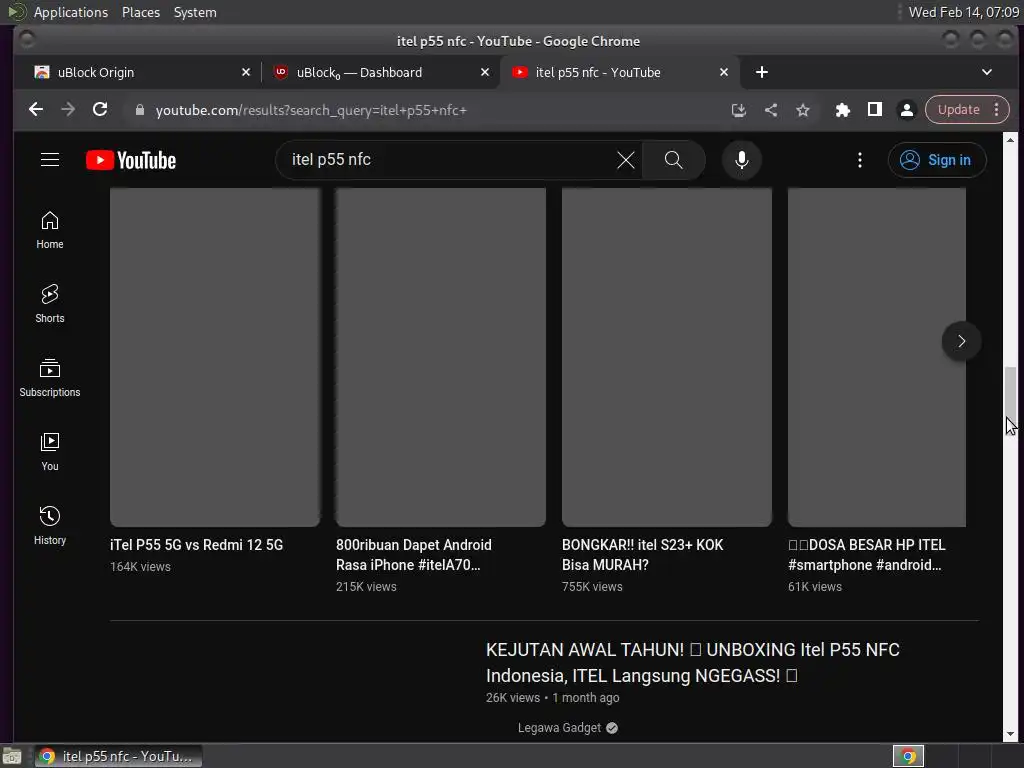1024x768 pixels.
Task: Expand the tab search dropdown arrow
Action: point(987,72)
